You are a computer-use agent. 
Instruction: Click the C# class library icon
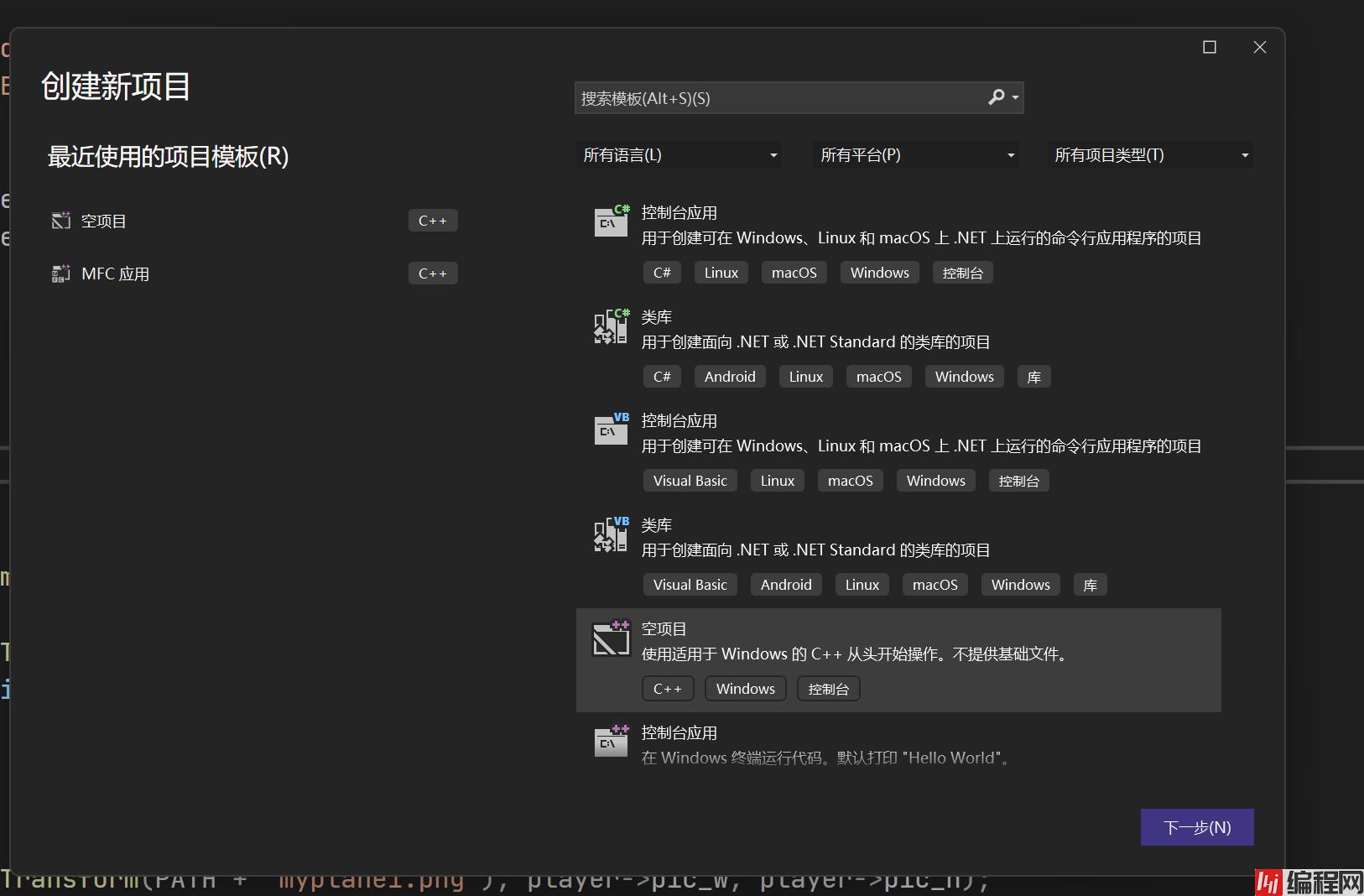coord(611,326)
